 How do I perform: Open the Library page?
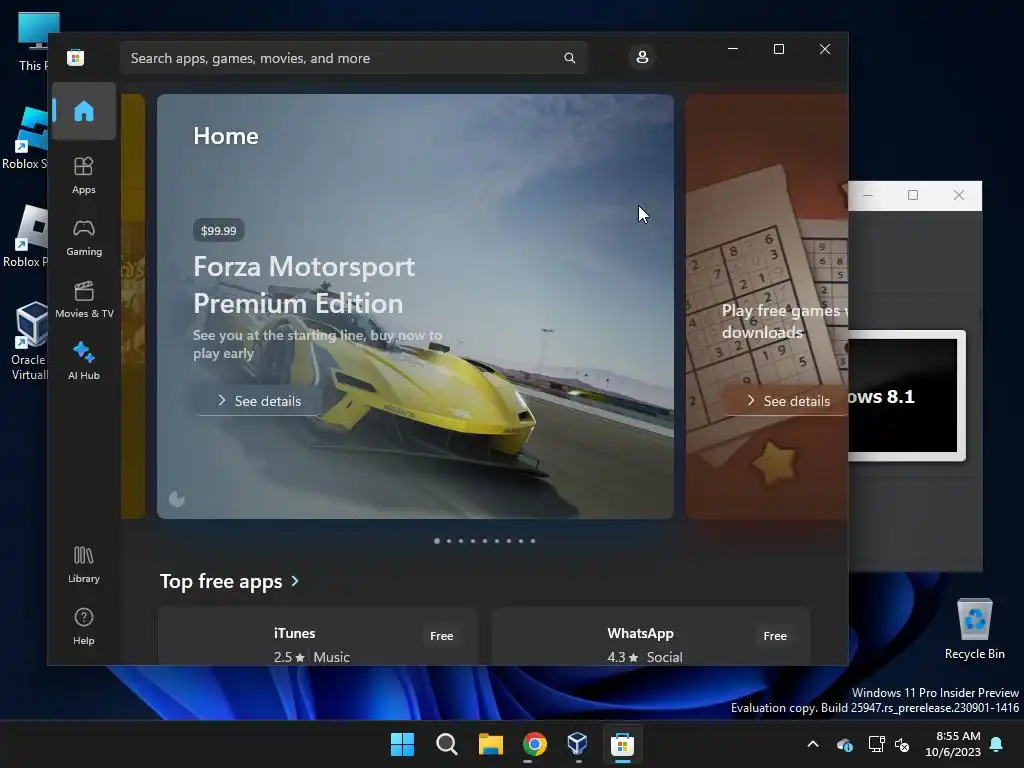84,564
